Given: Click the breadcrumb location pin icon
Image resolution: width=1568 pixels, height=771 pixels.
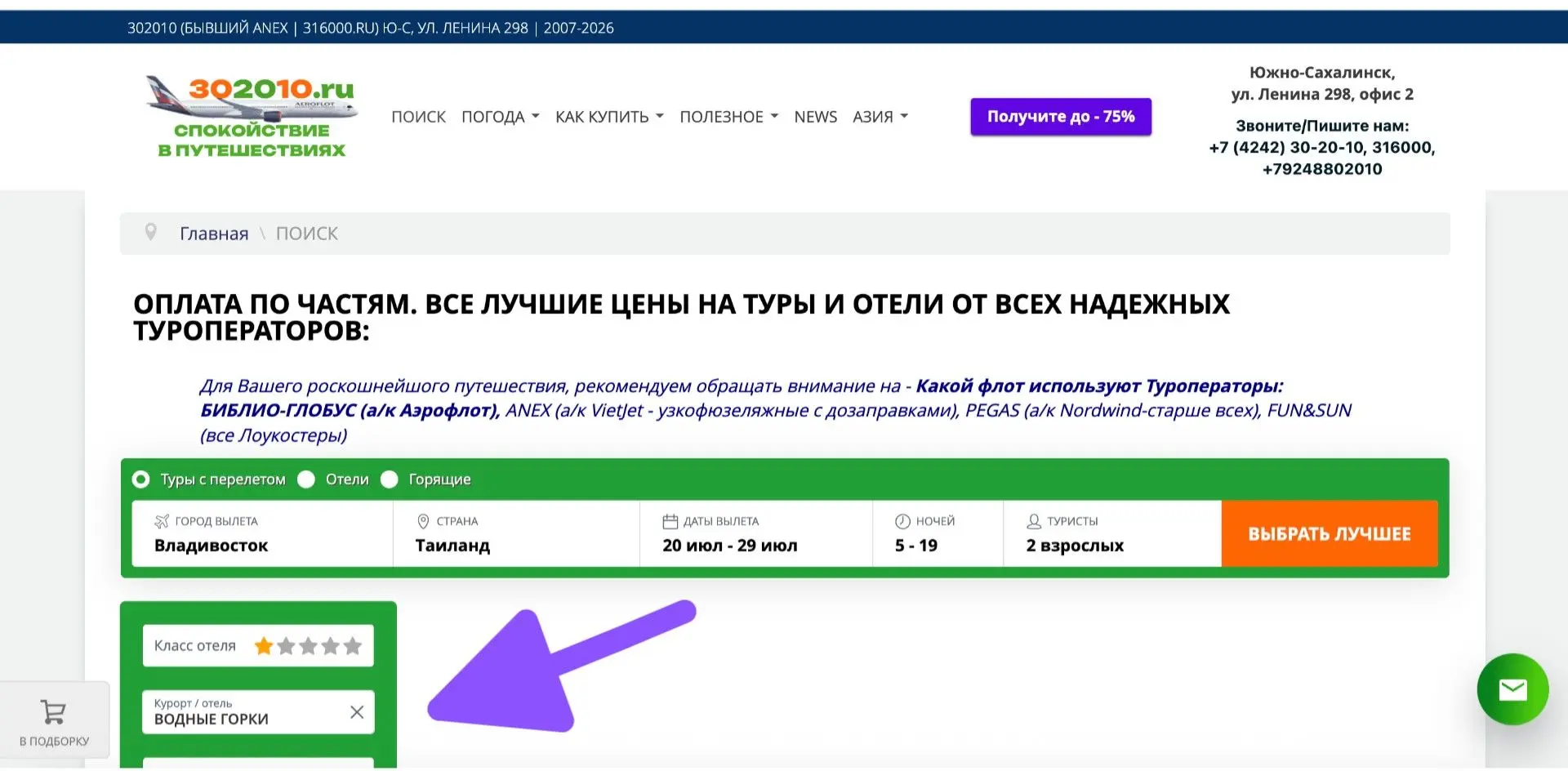Looking at the screenshot, I should click(150, 232).
